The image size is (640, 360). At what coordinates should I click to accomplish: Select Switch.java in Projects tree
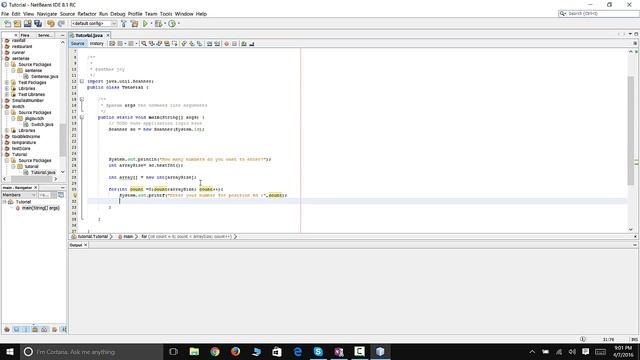[42, 124]
